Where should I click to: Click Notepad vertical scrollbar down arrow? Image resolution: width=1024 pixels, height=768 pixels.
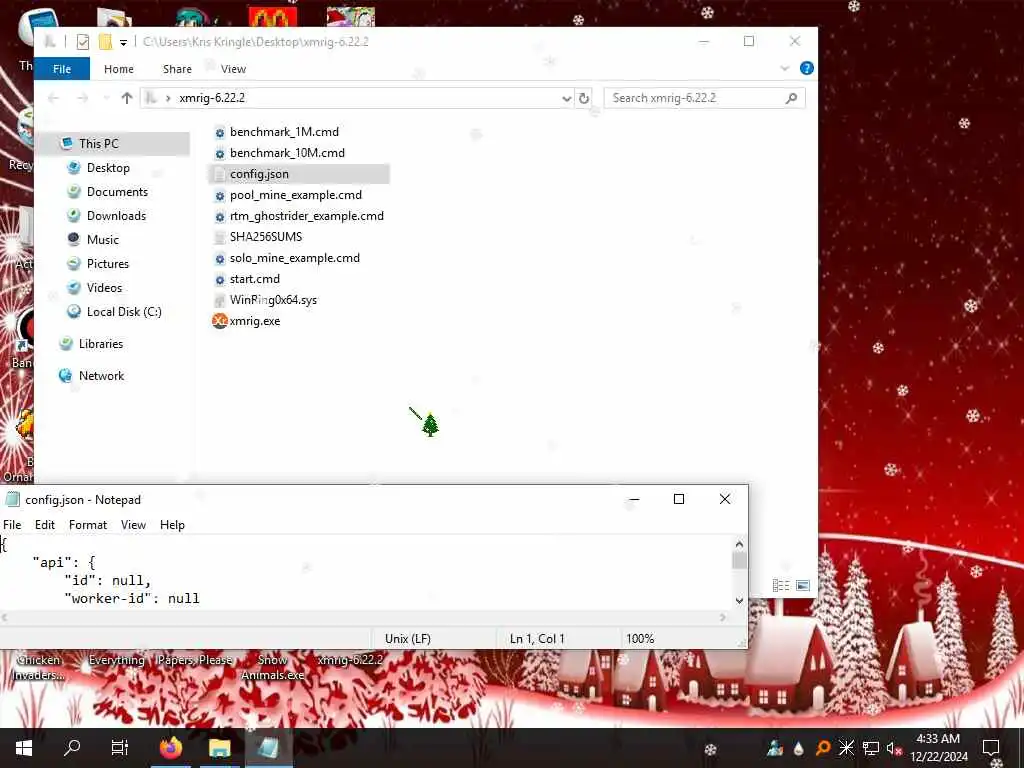[739, 601]
